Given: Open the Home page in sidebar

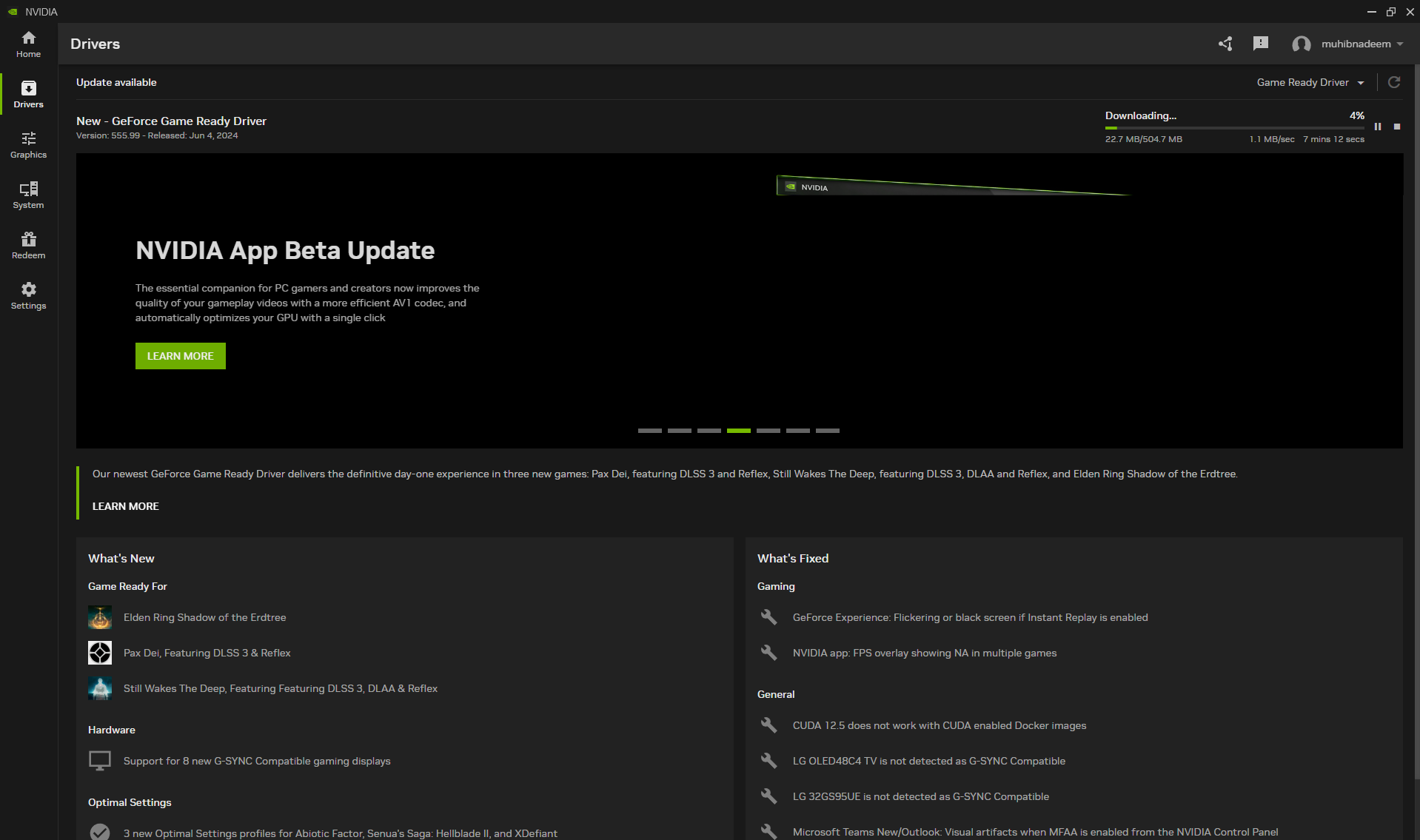Looking at the screenshot, I should click(28, 44).
